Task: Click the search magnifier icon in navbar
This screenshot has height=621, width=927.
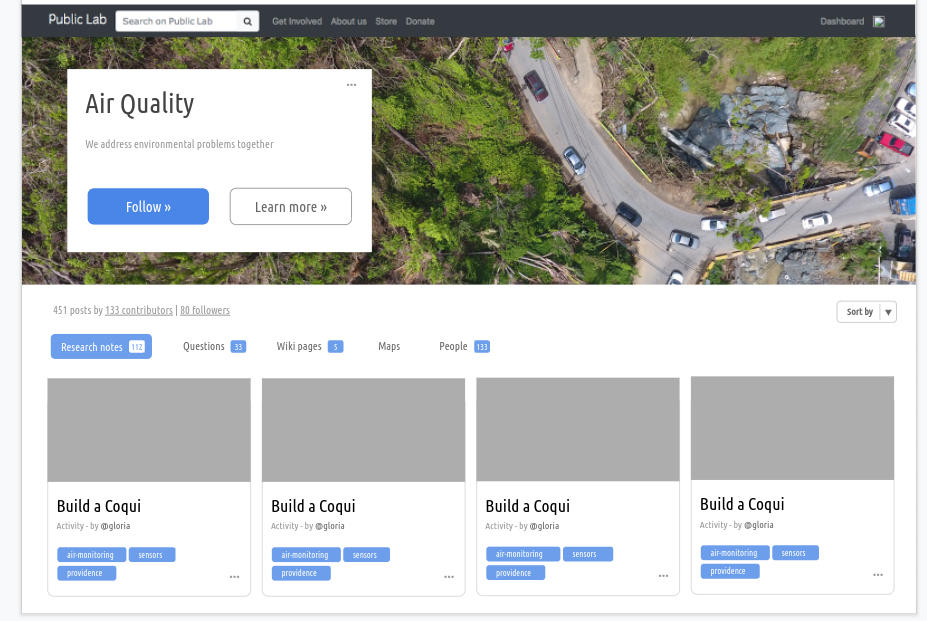Action: [x=247, y=21]
